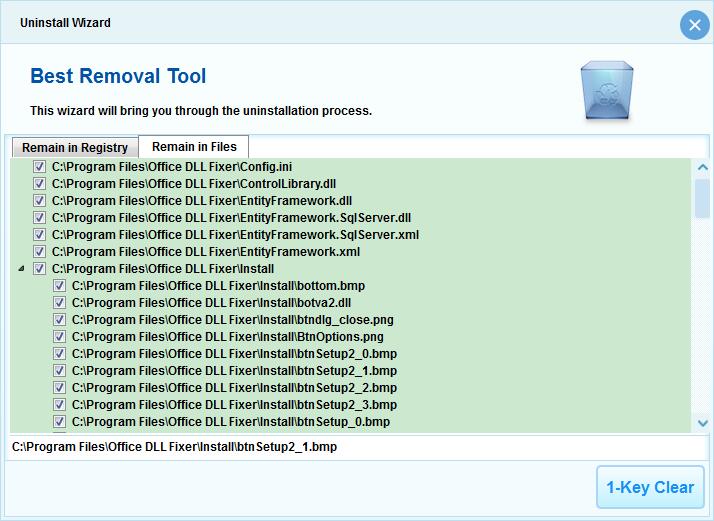
Task: Select the Config.ini file path row
Action: [x=172, y=167]
